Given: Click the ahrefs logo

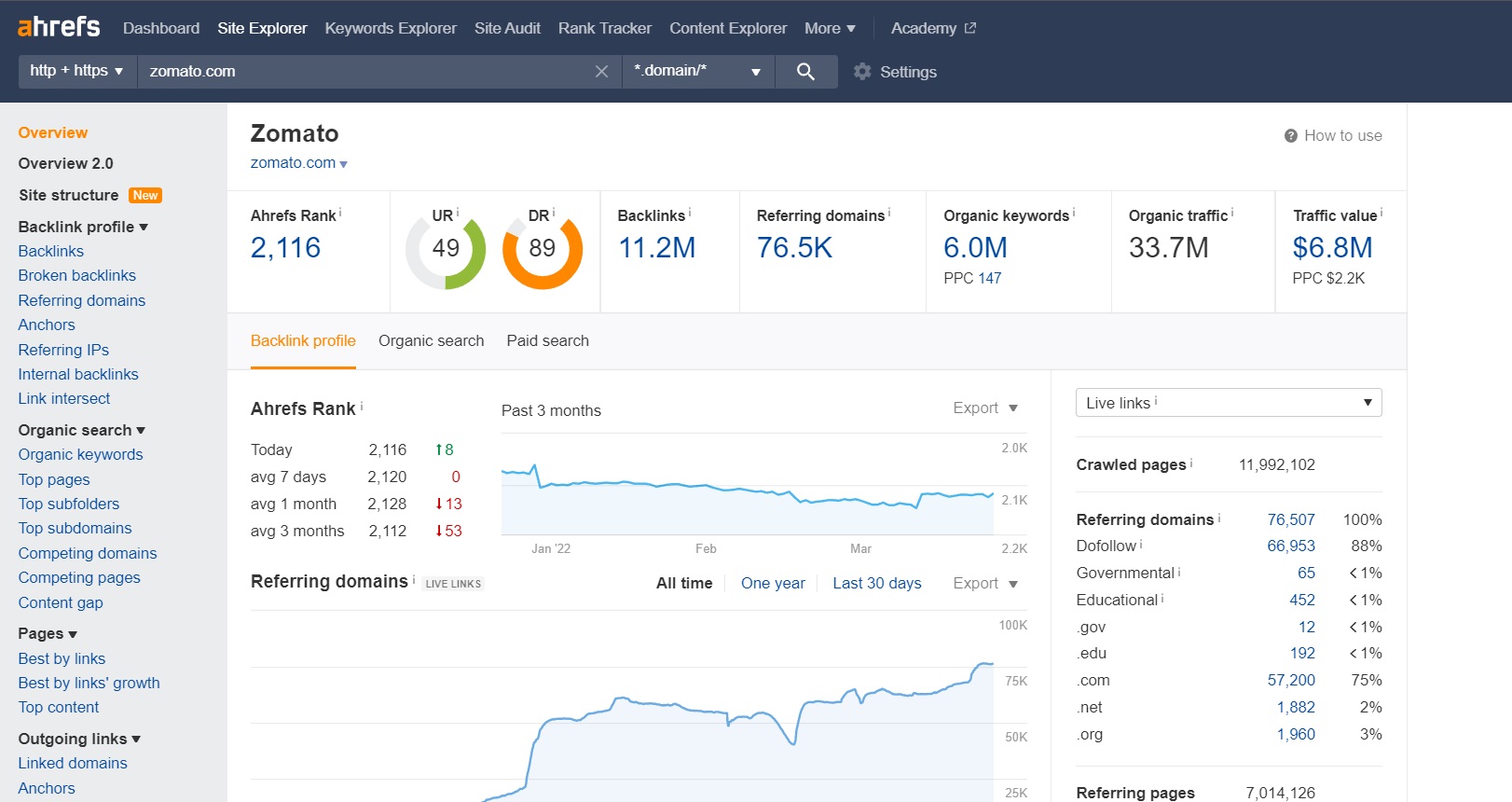Looking at the screenshot, I should (x=59, y=26).
